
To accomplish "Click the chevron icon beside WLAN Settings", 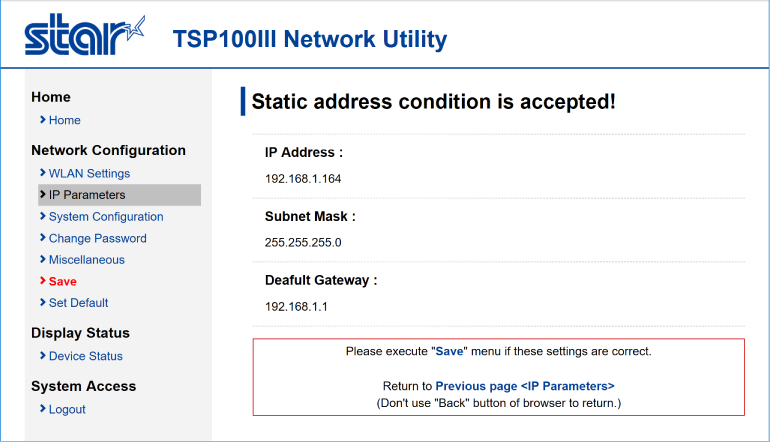I will click(43, 173).
